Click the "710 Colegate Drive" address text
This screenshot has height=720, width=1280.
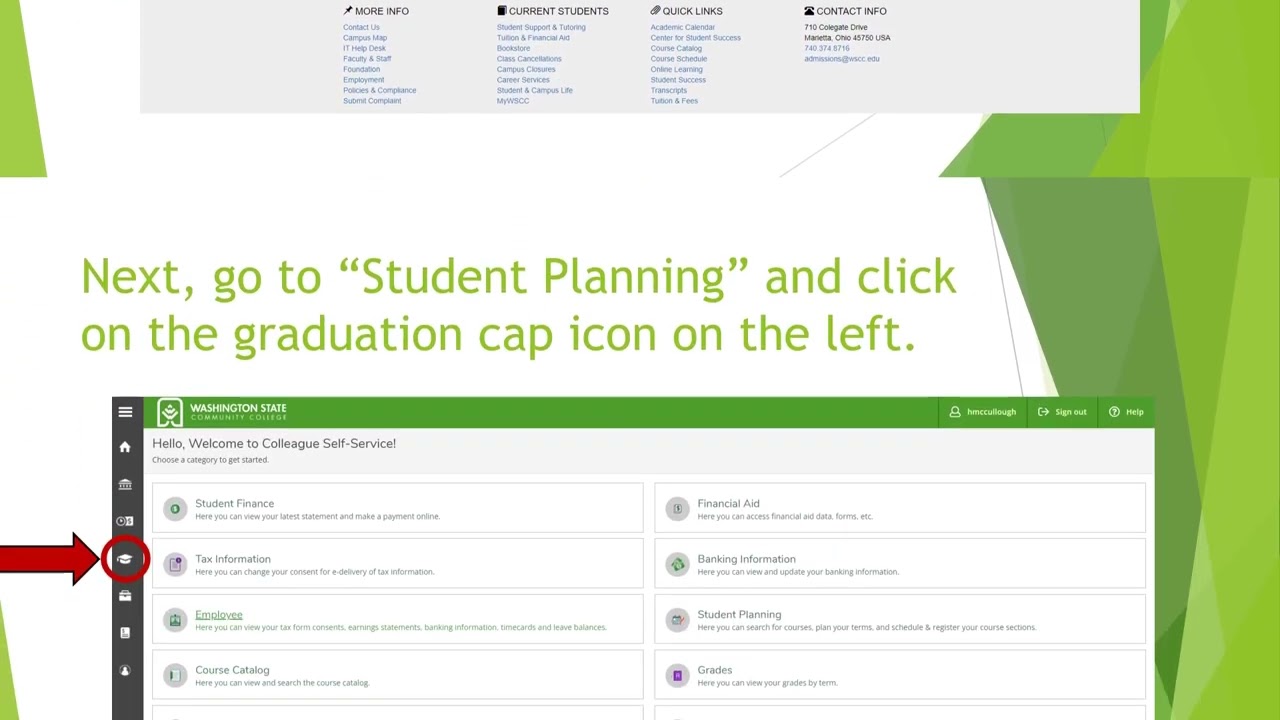click(836, 27)
